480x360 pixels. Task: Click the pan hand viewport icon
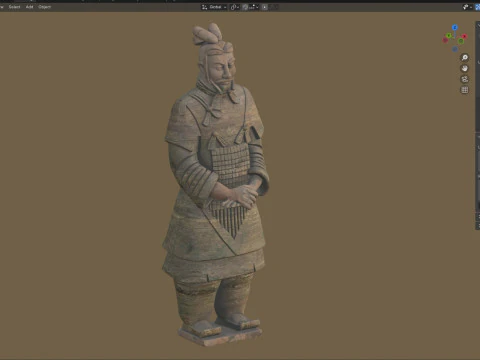[465, 68]
